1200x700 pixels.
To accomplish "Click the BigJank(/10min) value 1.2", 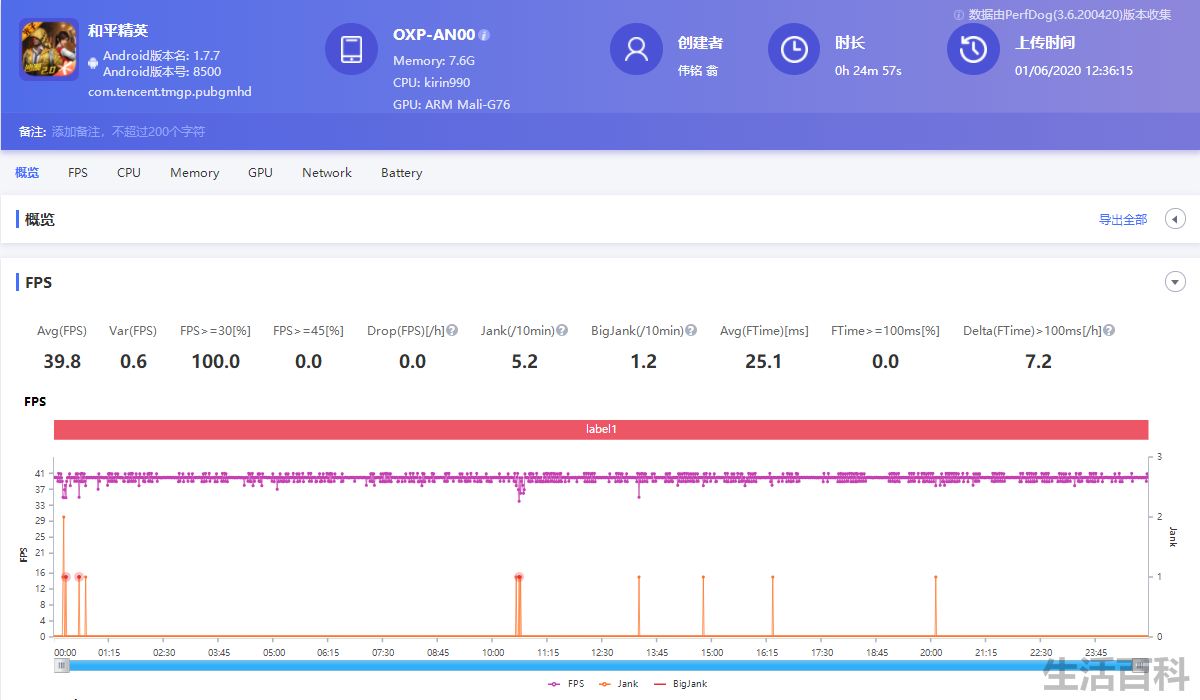I will tap(644, 362).
